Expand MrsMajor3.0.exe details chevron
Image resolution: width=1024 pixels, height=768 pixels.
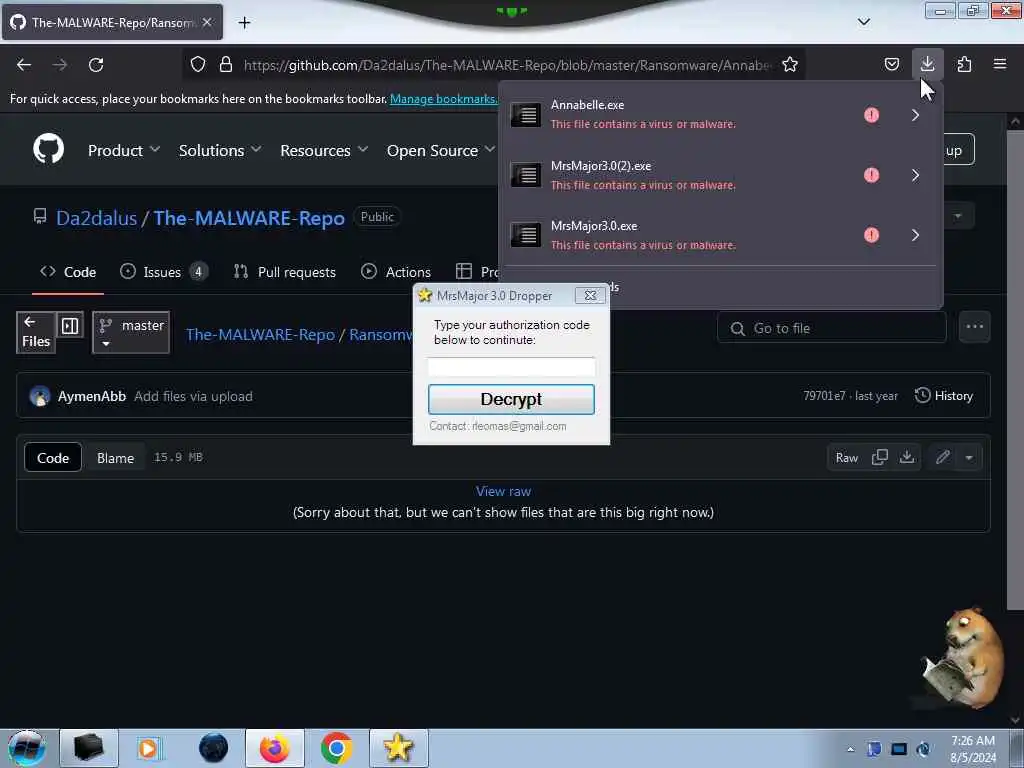click(915, 235)
